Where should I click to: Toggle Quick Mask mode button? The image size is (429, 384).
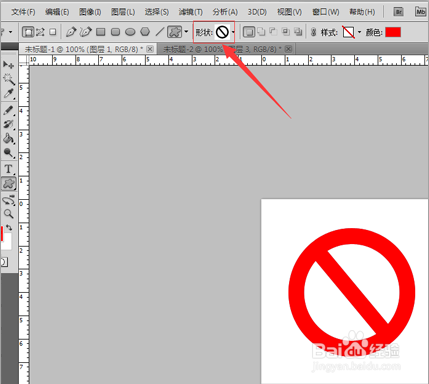coord(5,262)
